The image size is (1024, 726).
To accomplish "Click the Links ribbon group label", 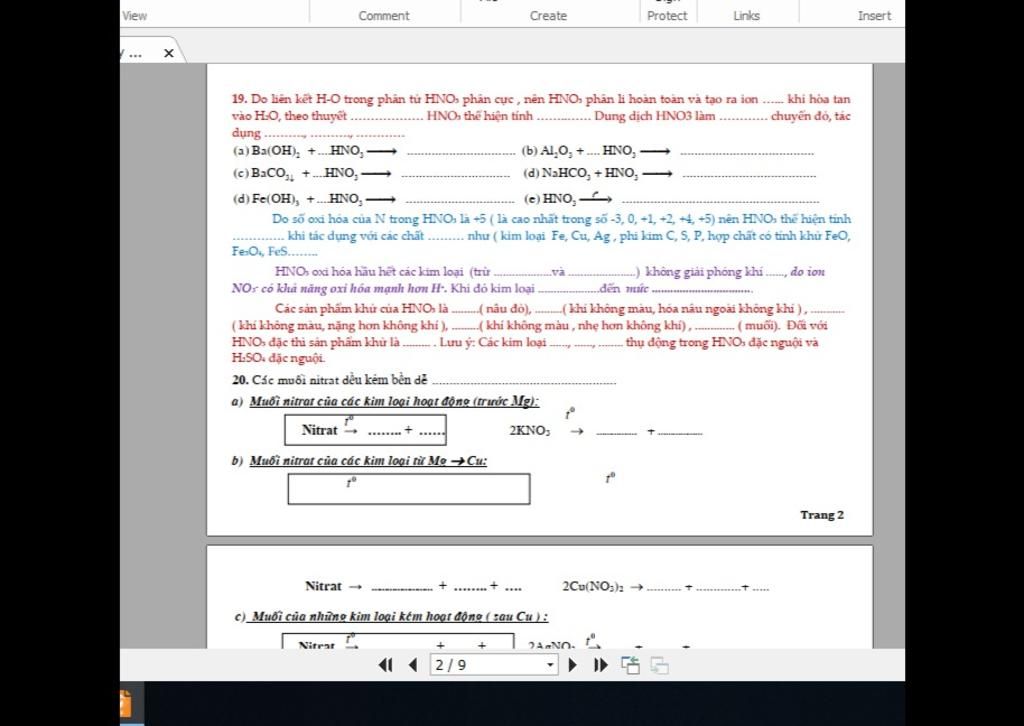I will [746, 16].
